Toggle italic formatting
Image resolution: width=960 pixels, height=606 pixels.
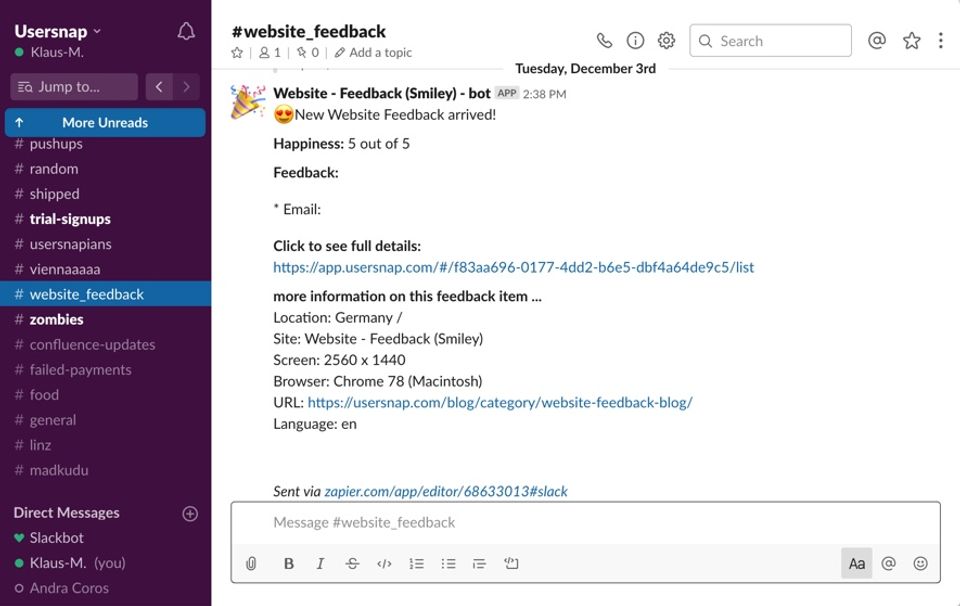(320, 564)
